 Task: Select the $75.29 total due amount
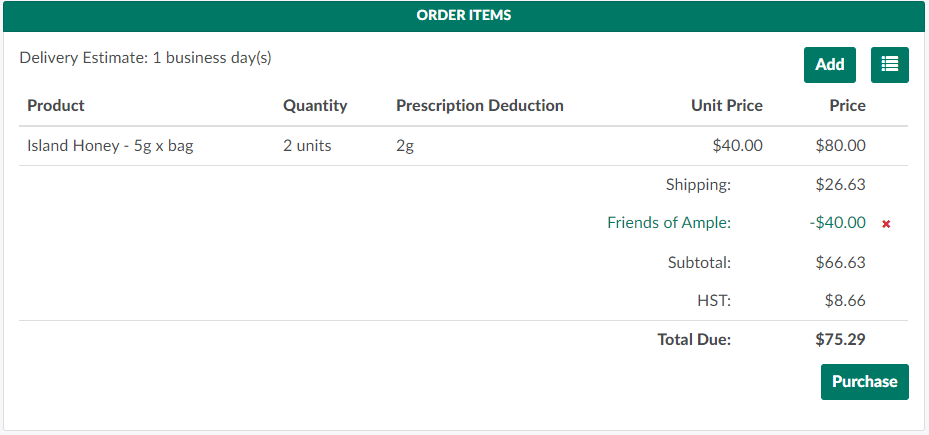click(840, 340)
